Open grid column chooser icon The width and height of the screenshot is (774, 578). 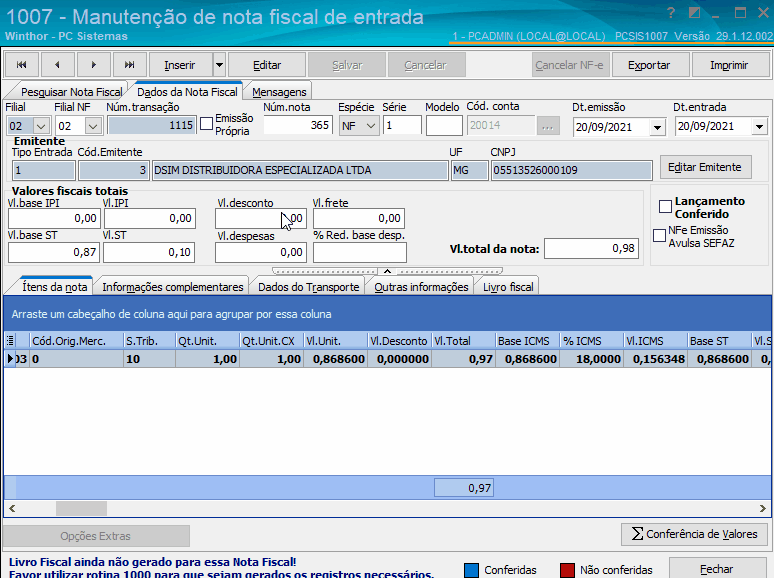pos(10,341)
